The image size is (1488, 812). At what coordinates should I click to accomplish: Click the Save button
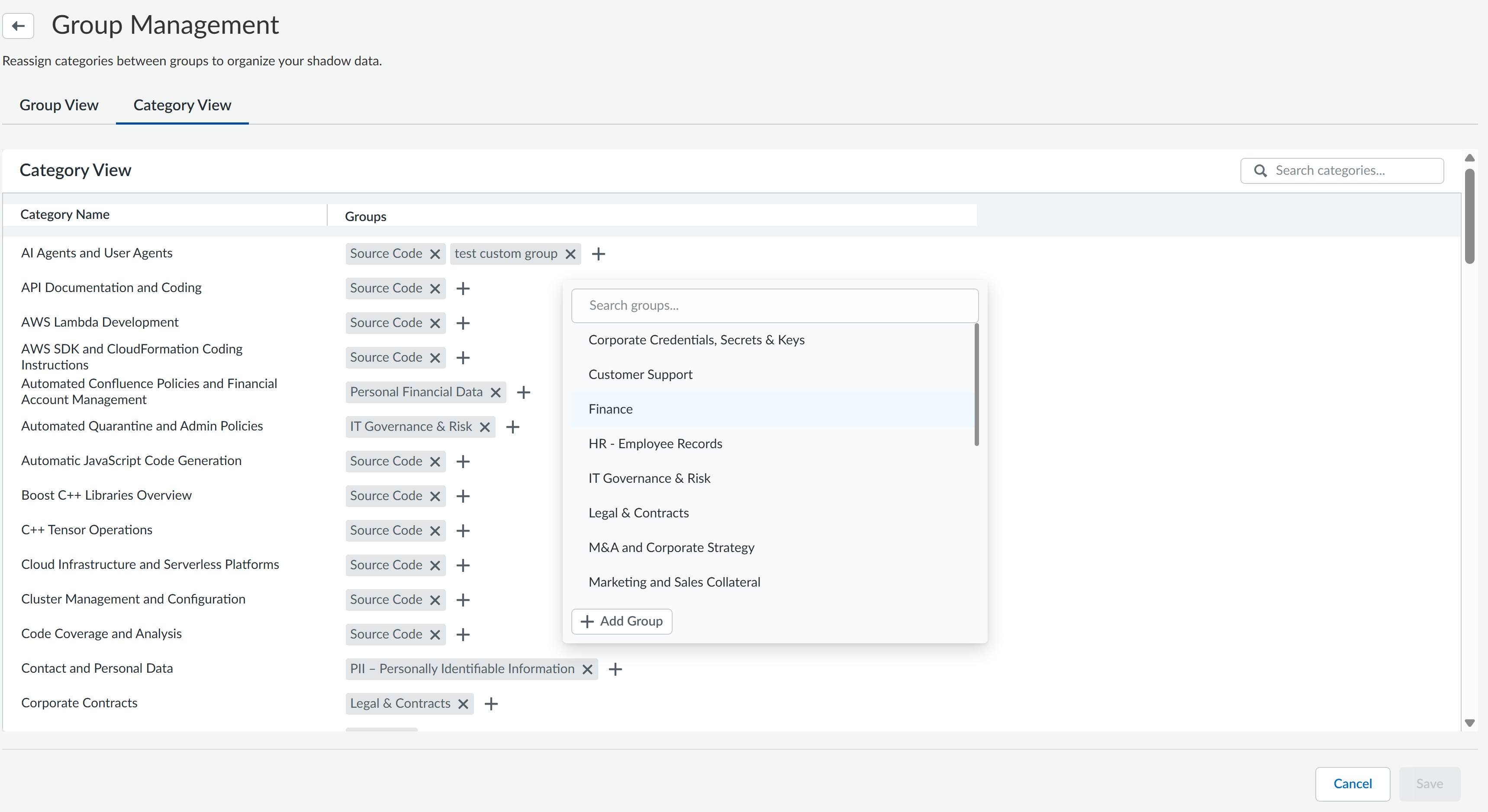tap(1429, 784)
